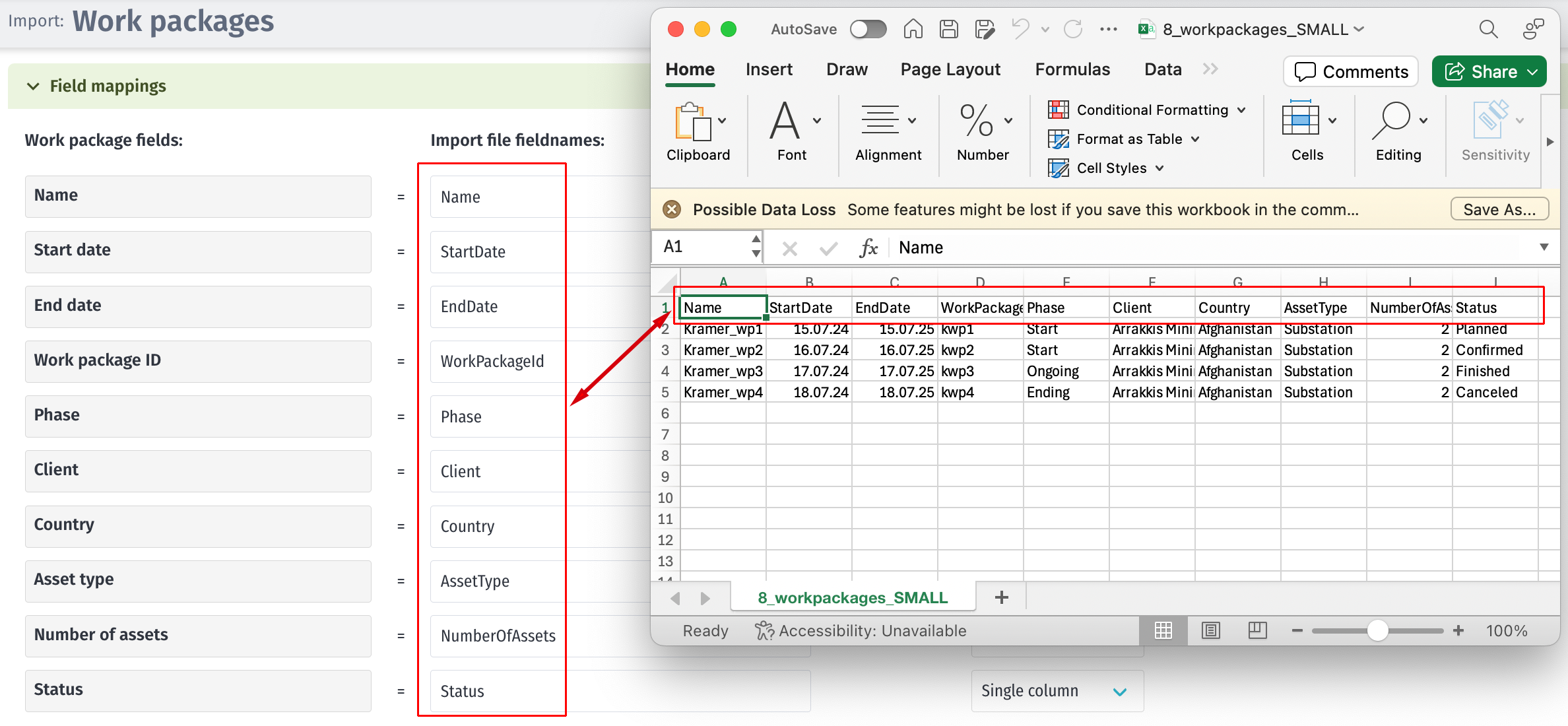Click the confirm checkmark in formula bar

(828, 248)
